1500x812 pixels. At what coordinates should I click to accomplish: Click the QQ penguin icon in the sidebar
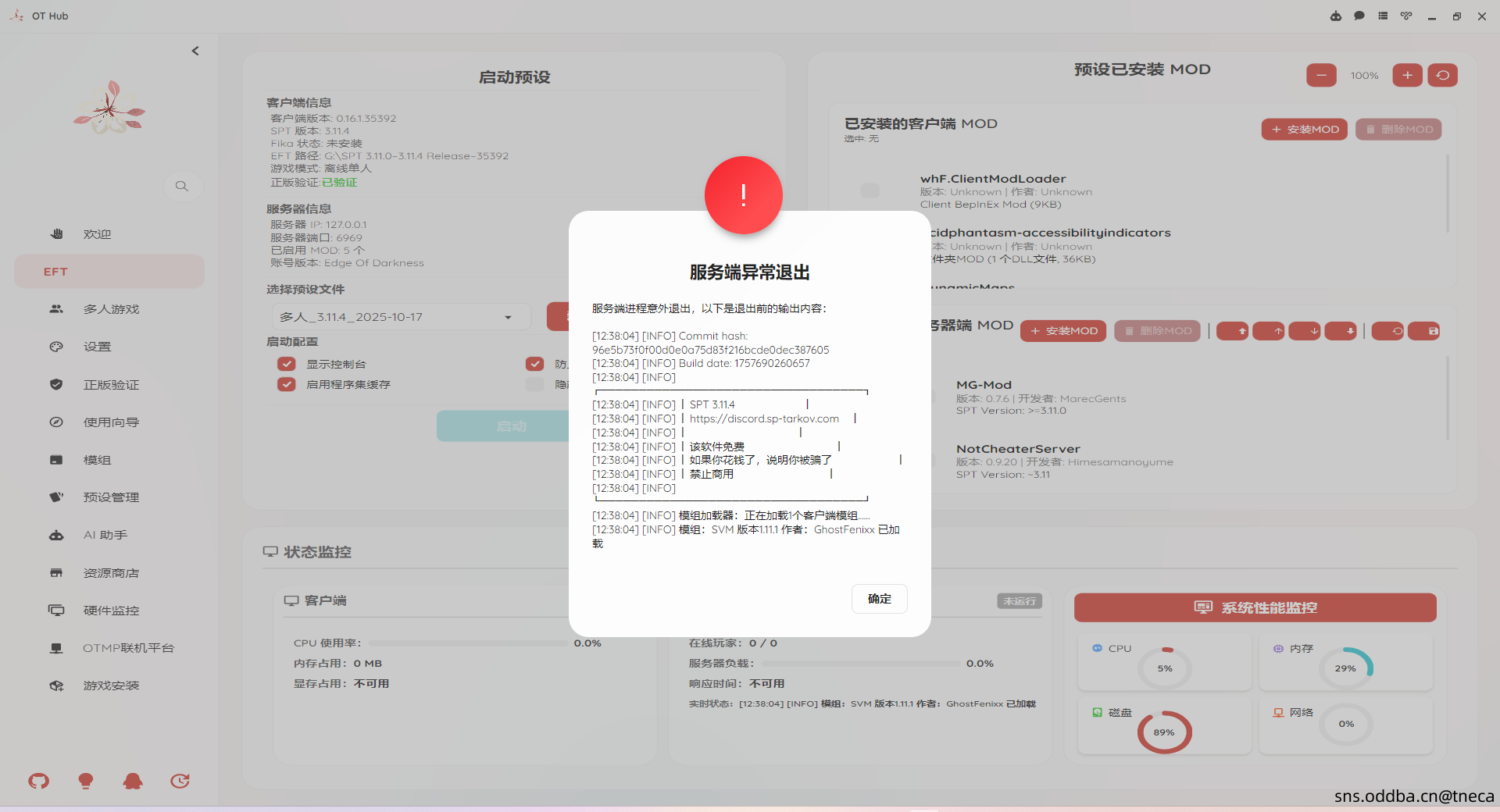[133, 781]
